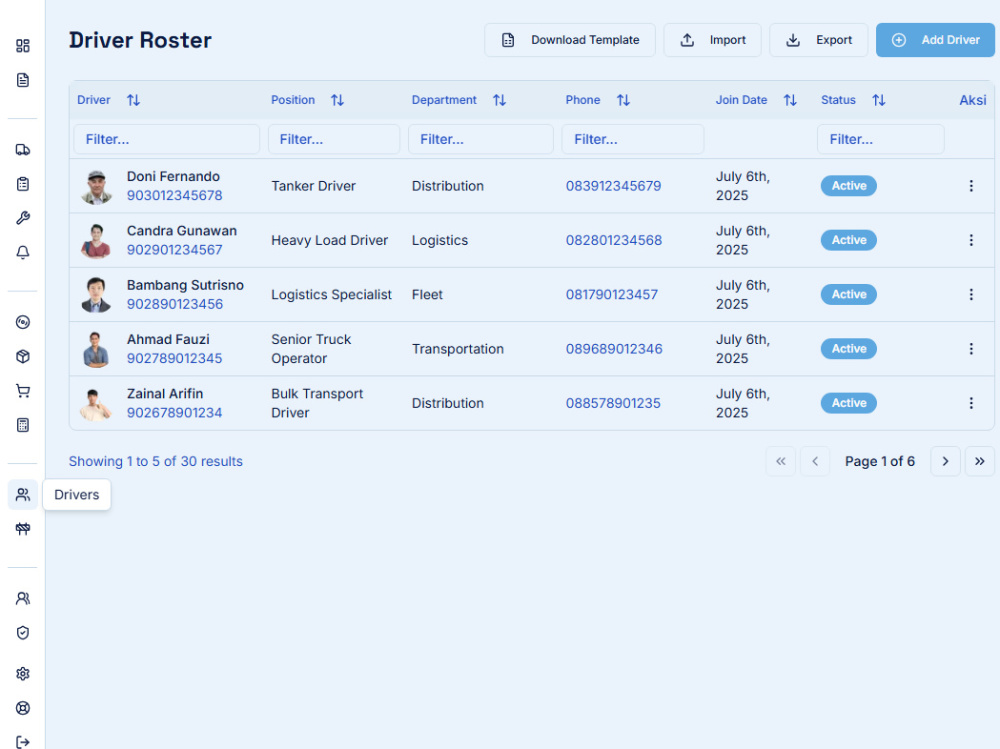1000x749 pixels.
Task: Click the Add Driver button
Action: pos(935,40)
